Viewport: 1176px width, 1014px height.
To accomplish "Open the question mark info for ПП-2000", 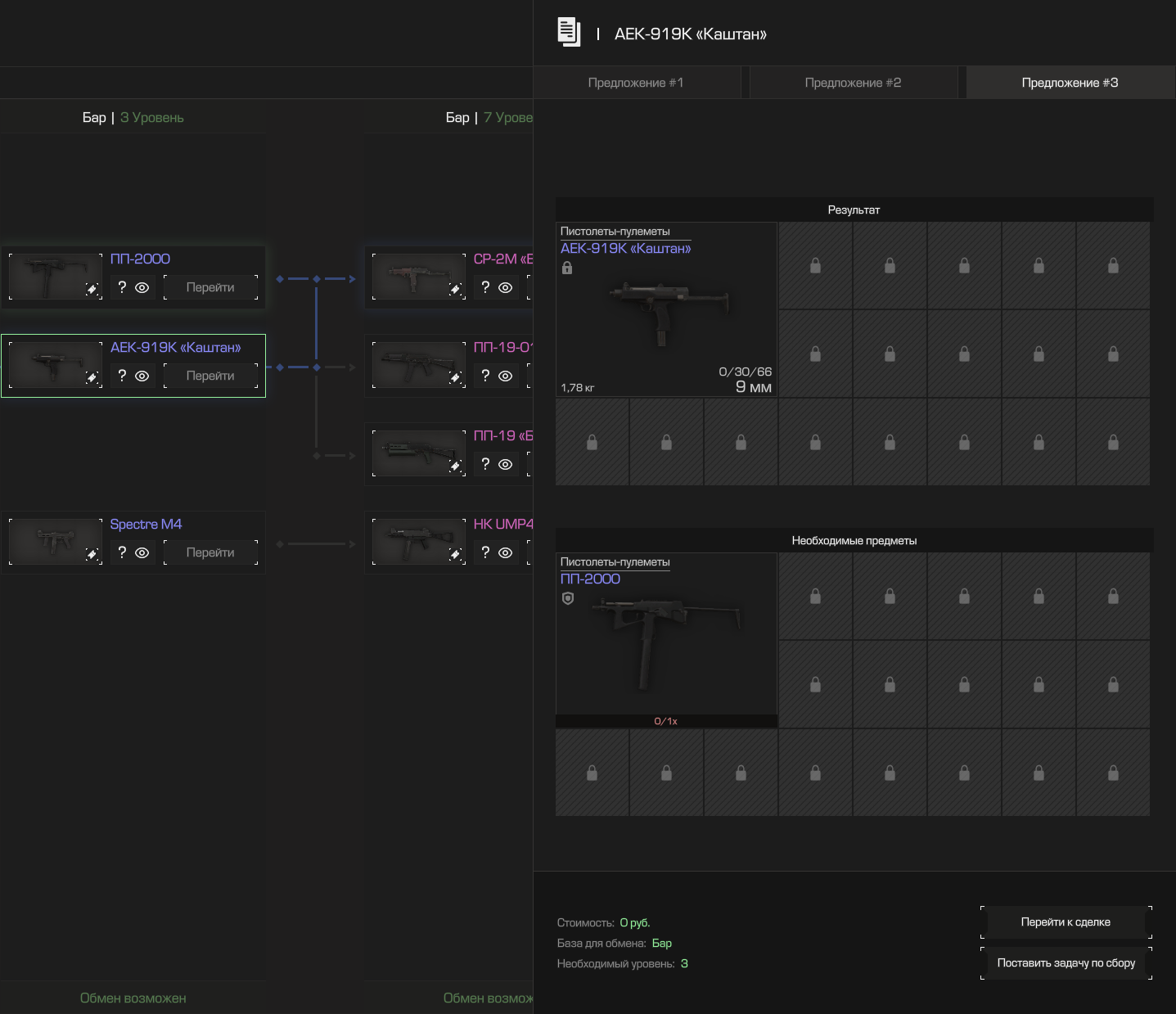I will tap(122, 287).
